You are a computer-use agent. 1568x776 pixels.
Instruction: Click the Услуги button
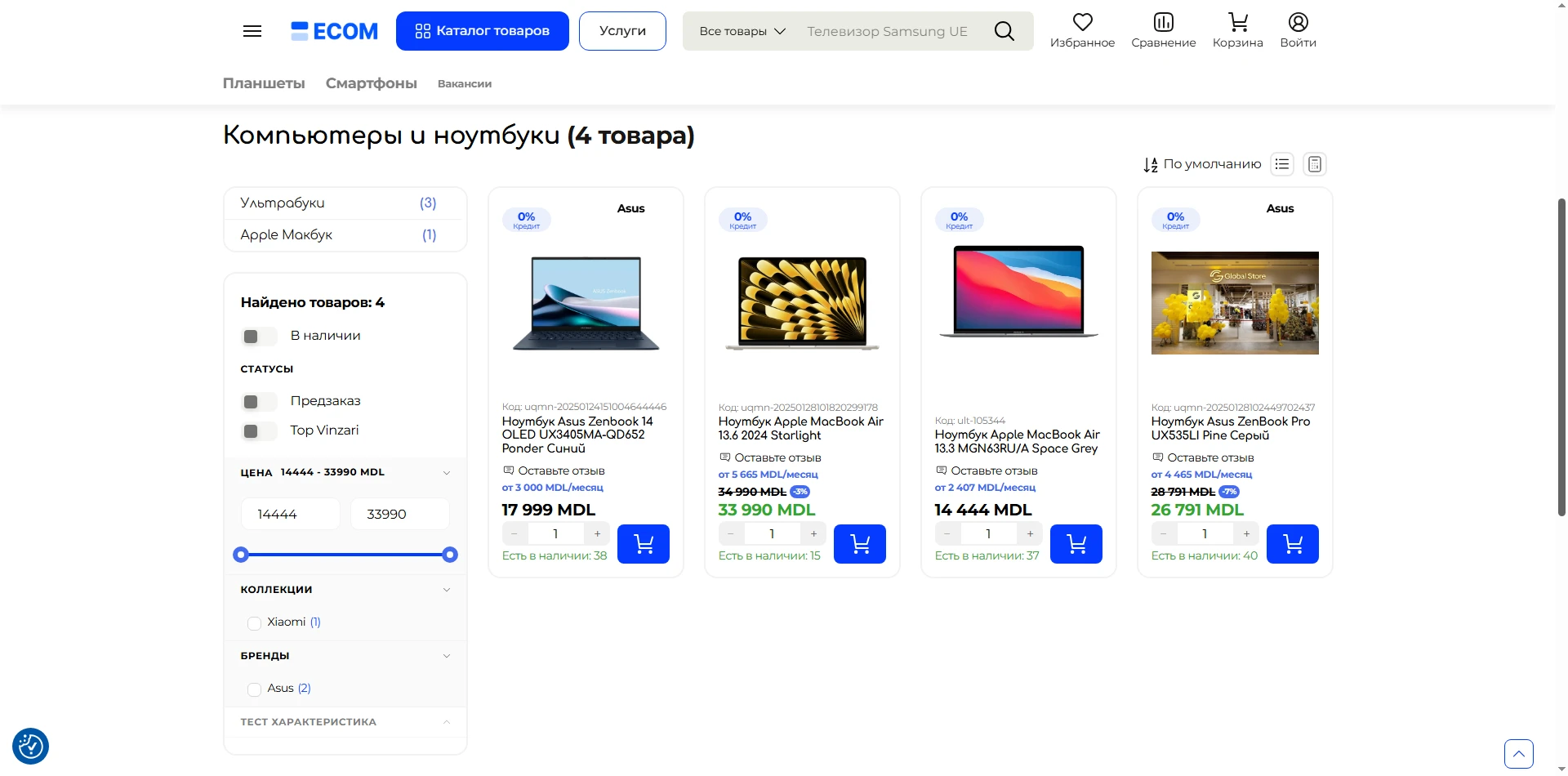click(x=622, y=31)
